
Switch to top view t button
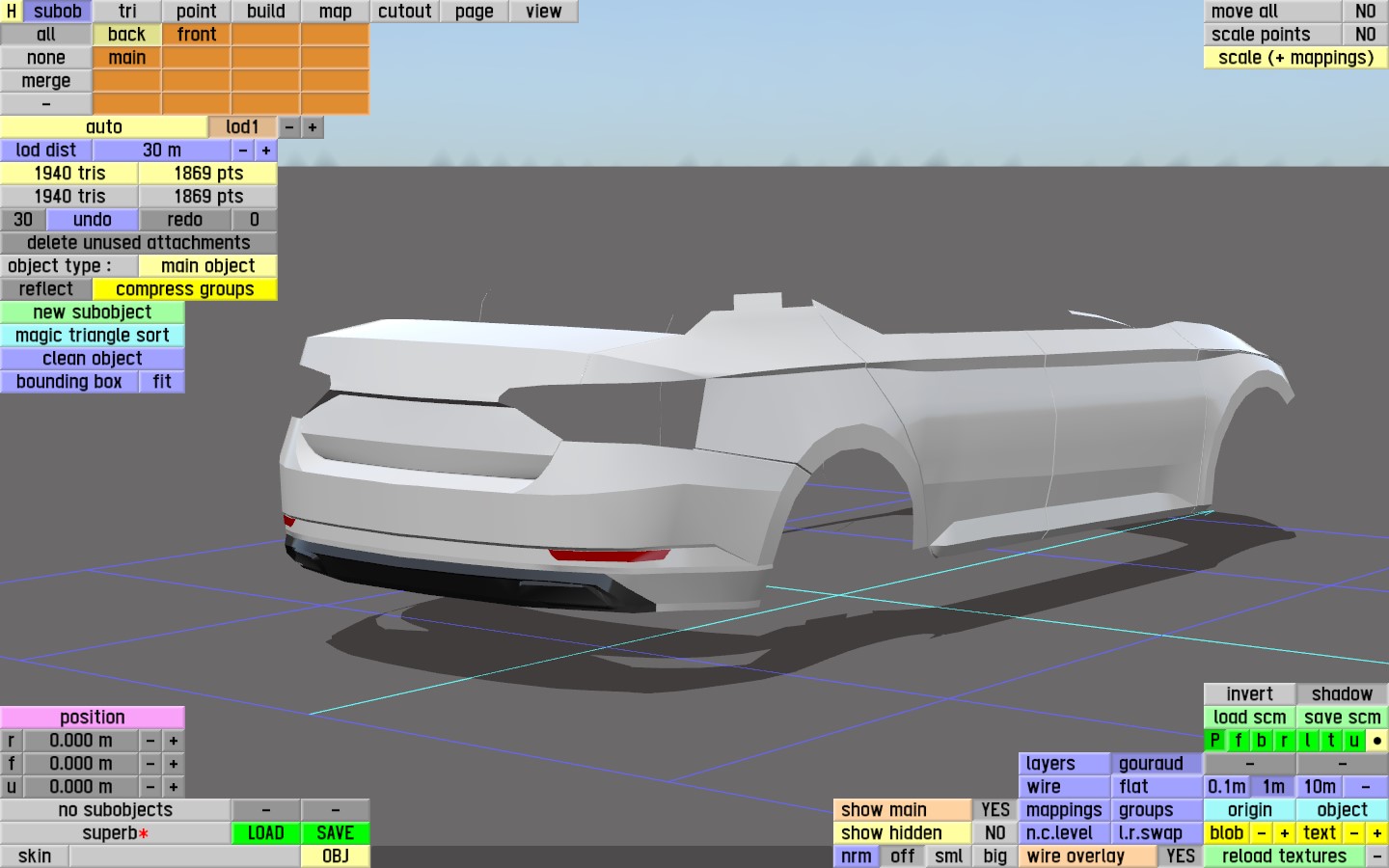click(1331, 741)
